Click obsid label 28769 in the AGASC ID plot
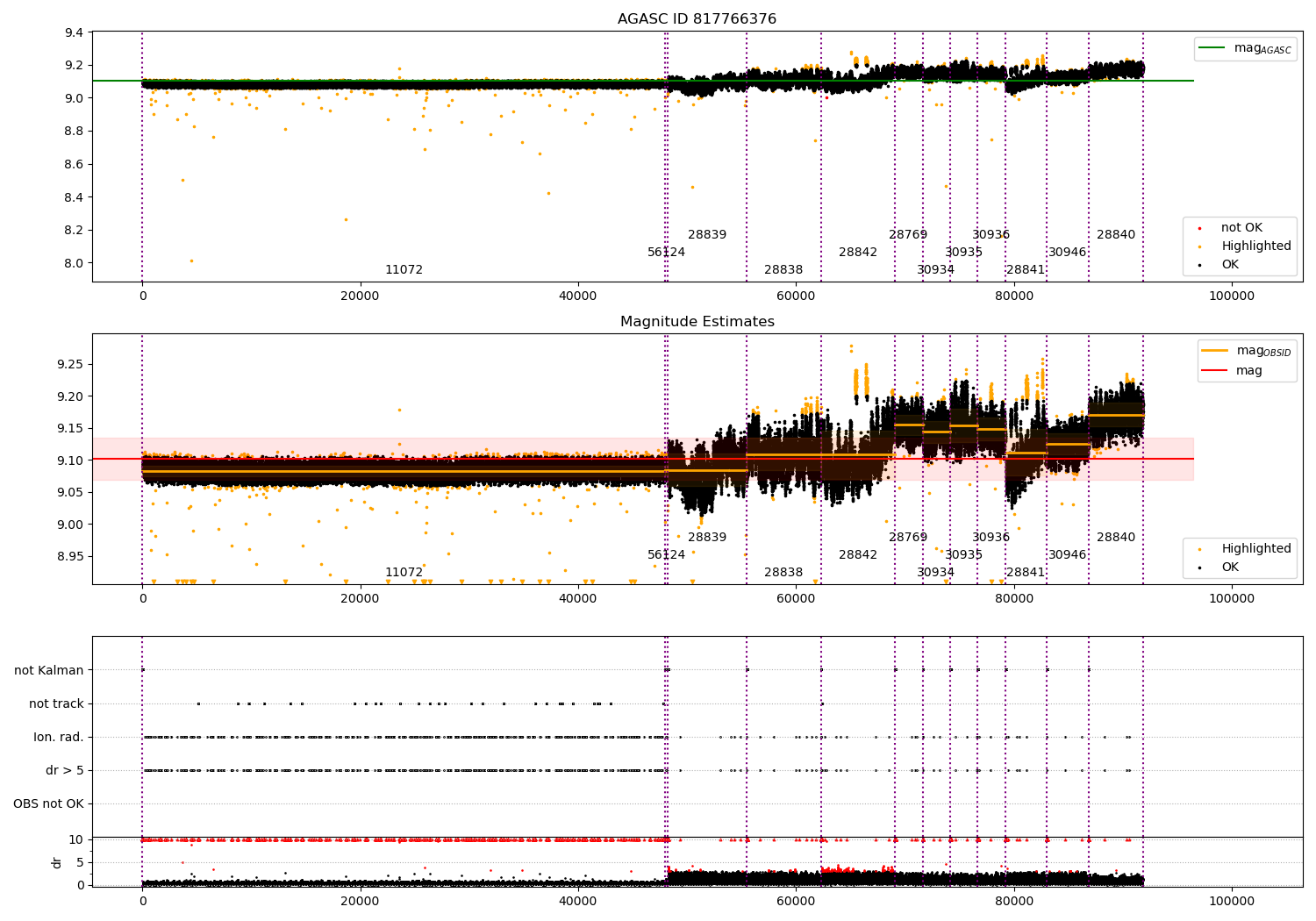 (908, 235)
